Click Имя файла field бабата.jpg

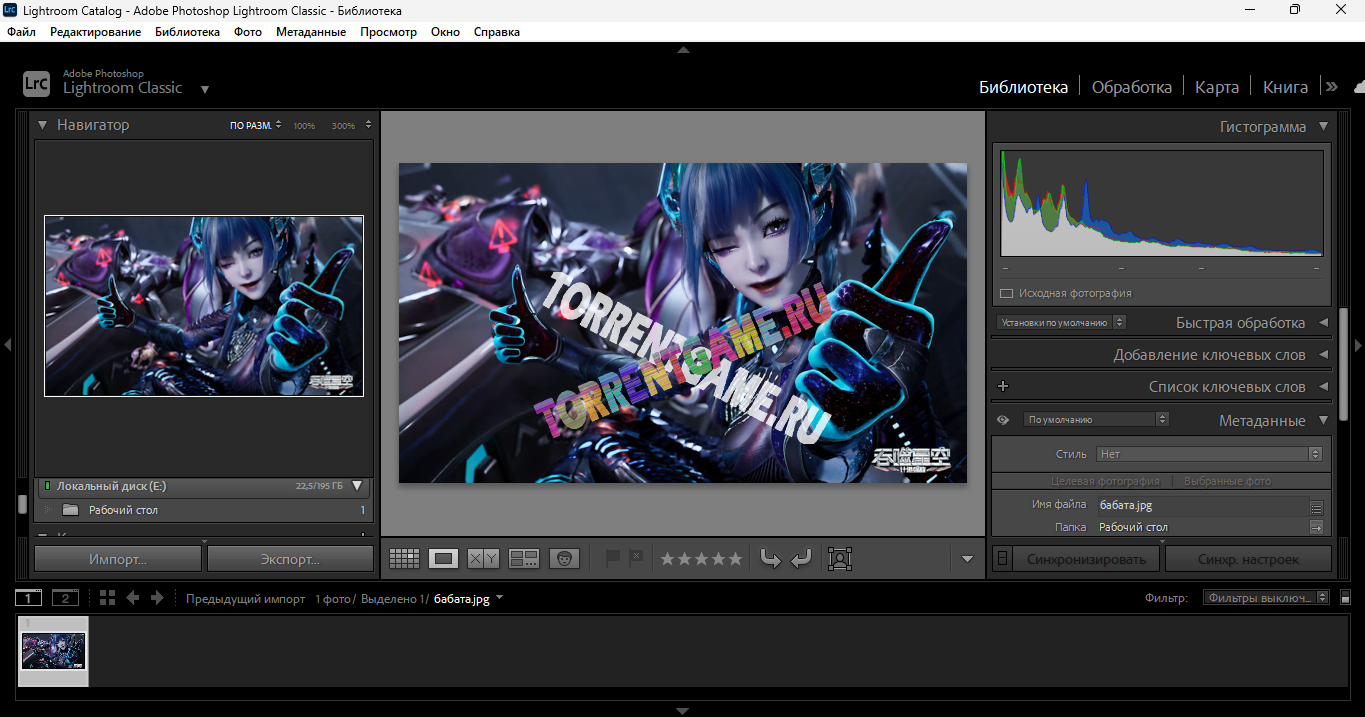click(1203, 506)
